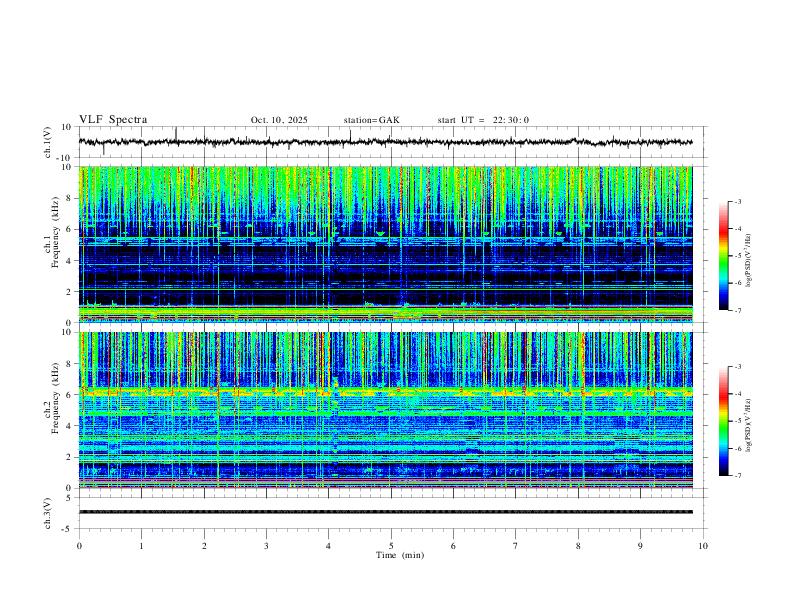This screenshot has height=612, width=792.
Task: Click the ch.2 colorbar log(PSD) label
Action: tap(749, 425)
